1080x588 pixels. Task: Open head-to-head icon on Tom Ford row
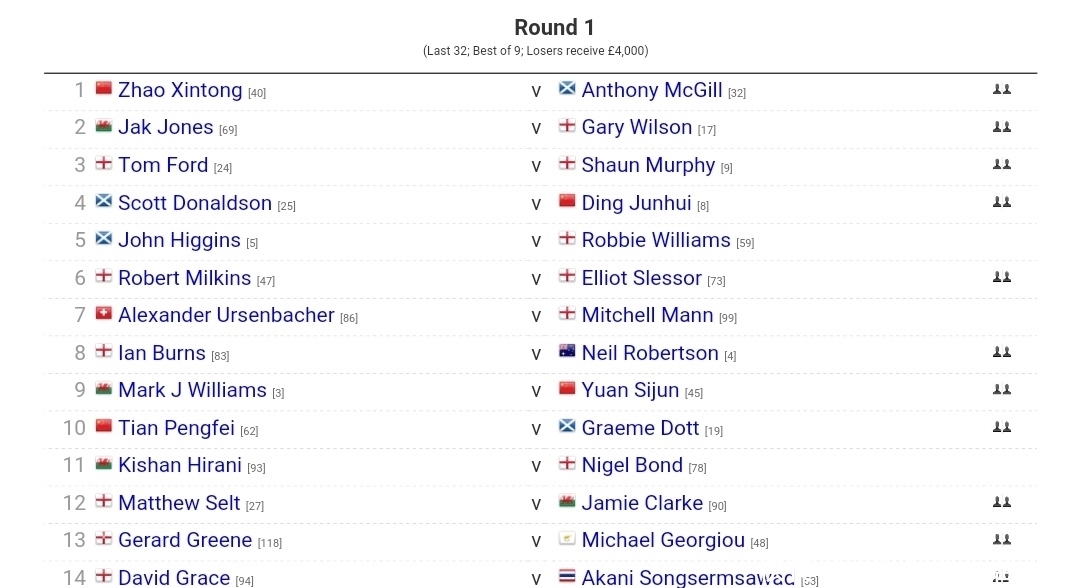tap(1001, 165)
